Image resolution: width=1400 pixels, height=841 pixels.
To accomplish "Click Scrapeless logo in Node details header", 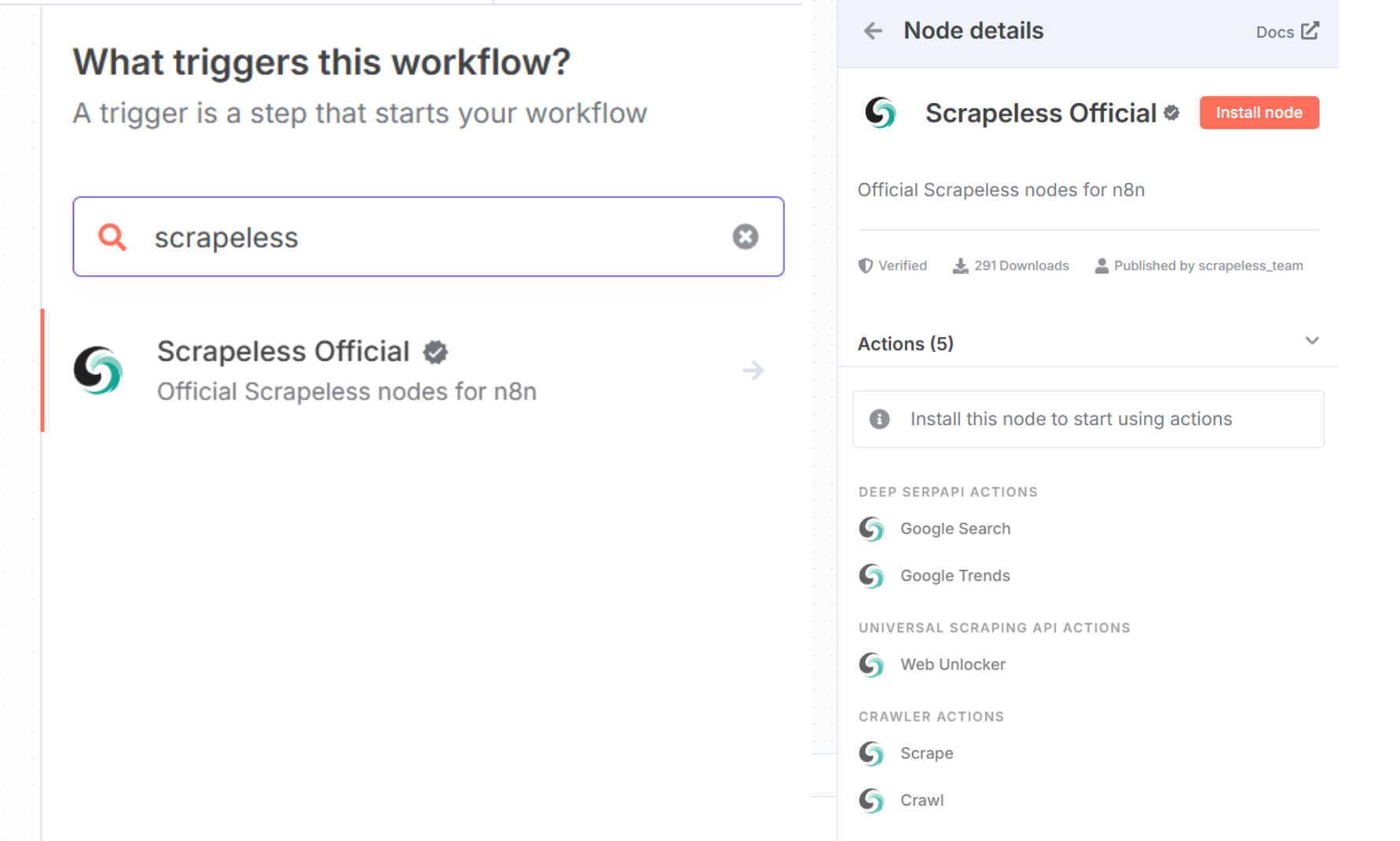I will point(880,112).
